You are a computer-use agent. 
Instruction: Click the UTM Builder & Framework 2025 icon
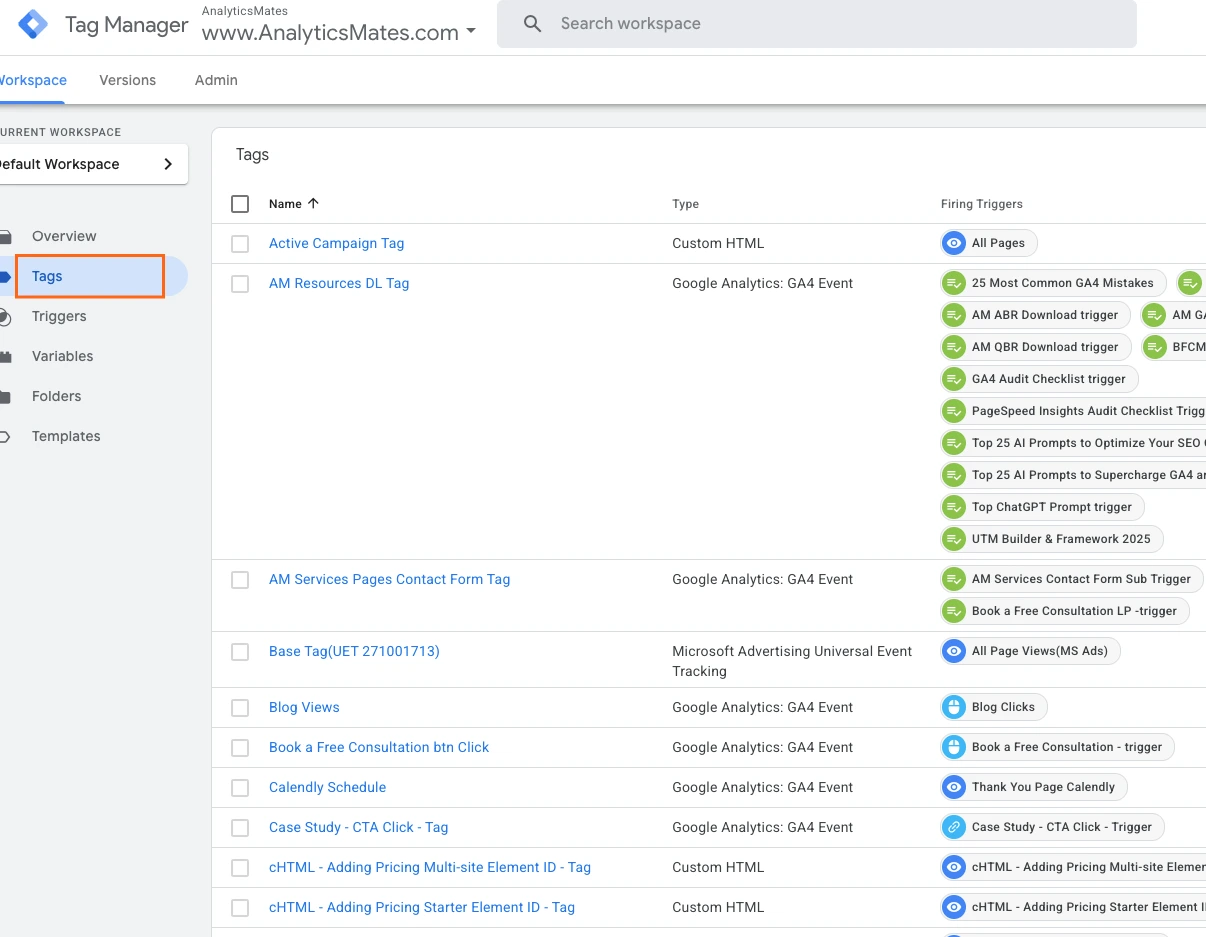(954, 539)
